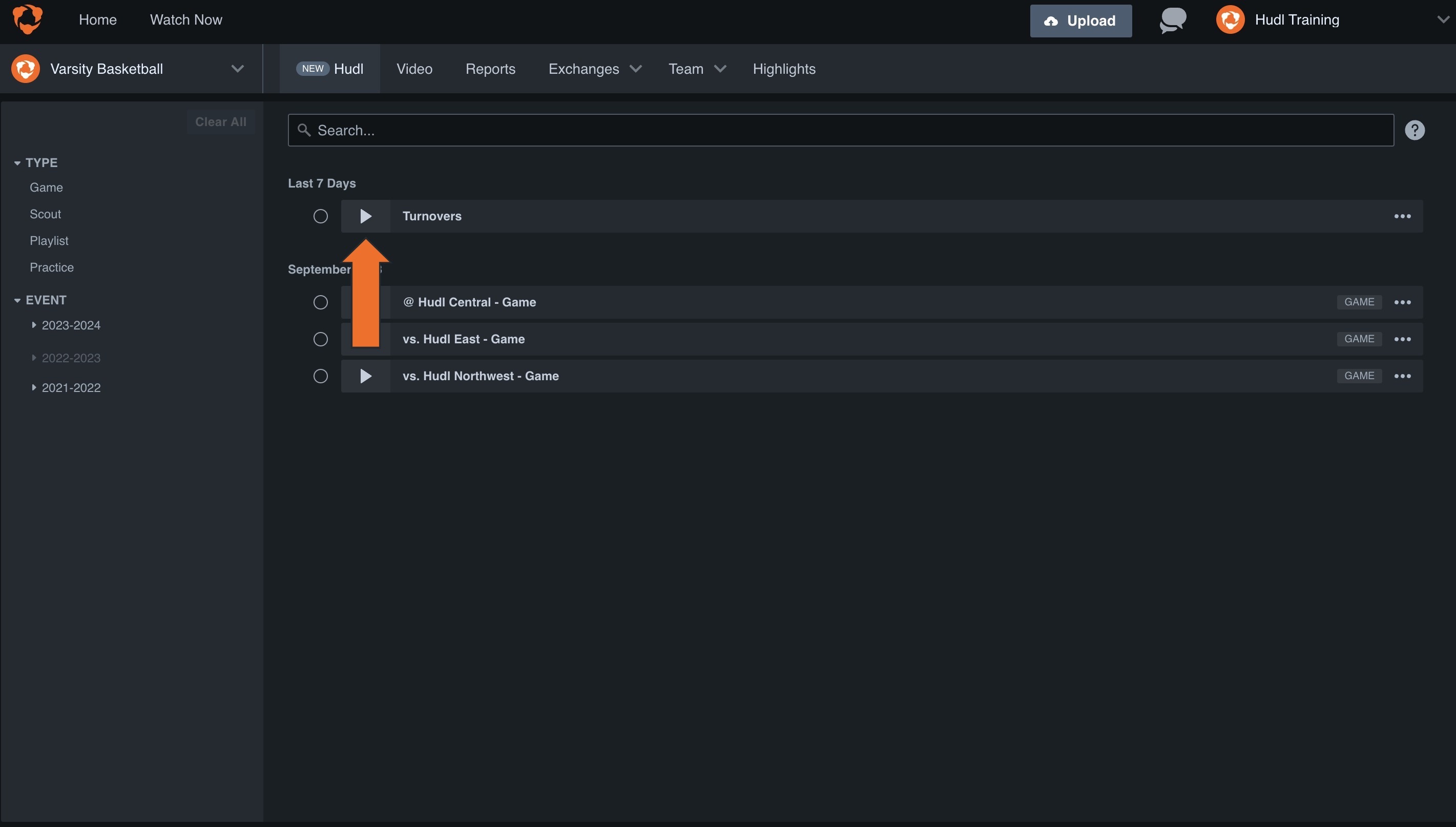Play the vs. Hudl Northwest game video
This screenshot has width=1456, height=827.
coord(365,376)
